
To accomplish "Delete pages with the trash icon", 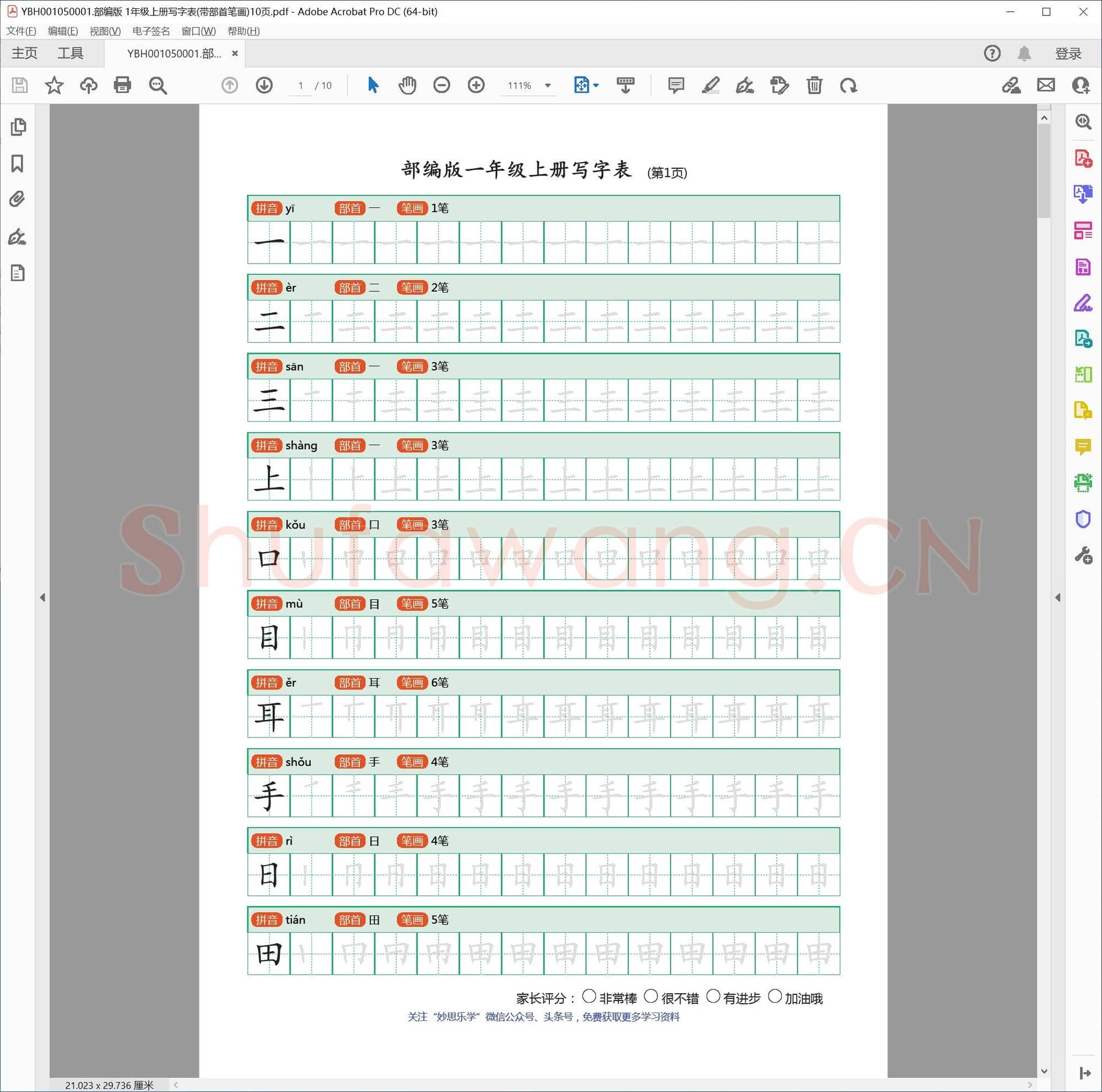I will coord(814,85).
